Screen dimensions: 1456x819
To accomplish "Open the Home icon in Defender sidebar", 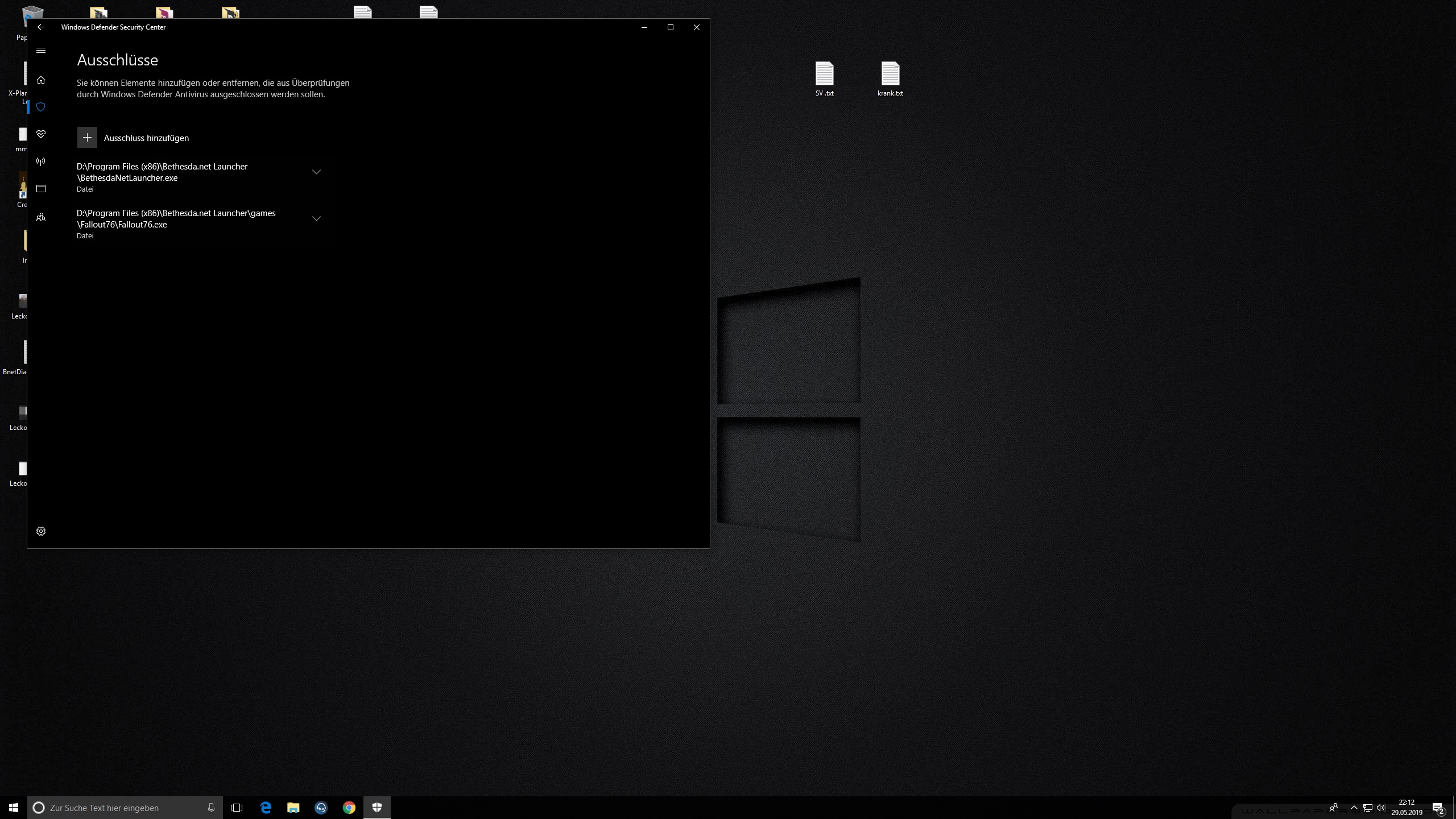I will click(41, 80).
